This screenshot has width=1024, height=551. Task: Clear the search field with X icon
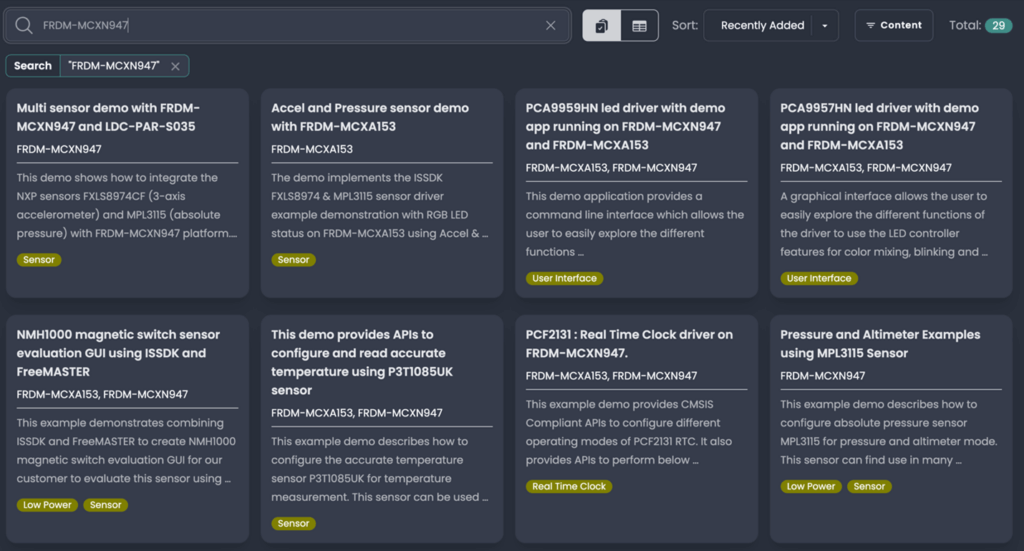click(550, 26)
